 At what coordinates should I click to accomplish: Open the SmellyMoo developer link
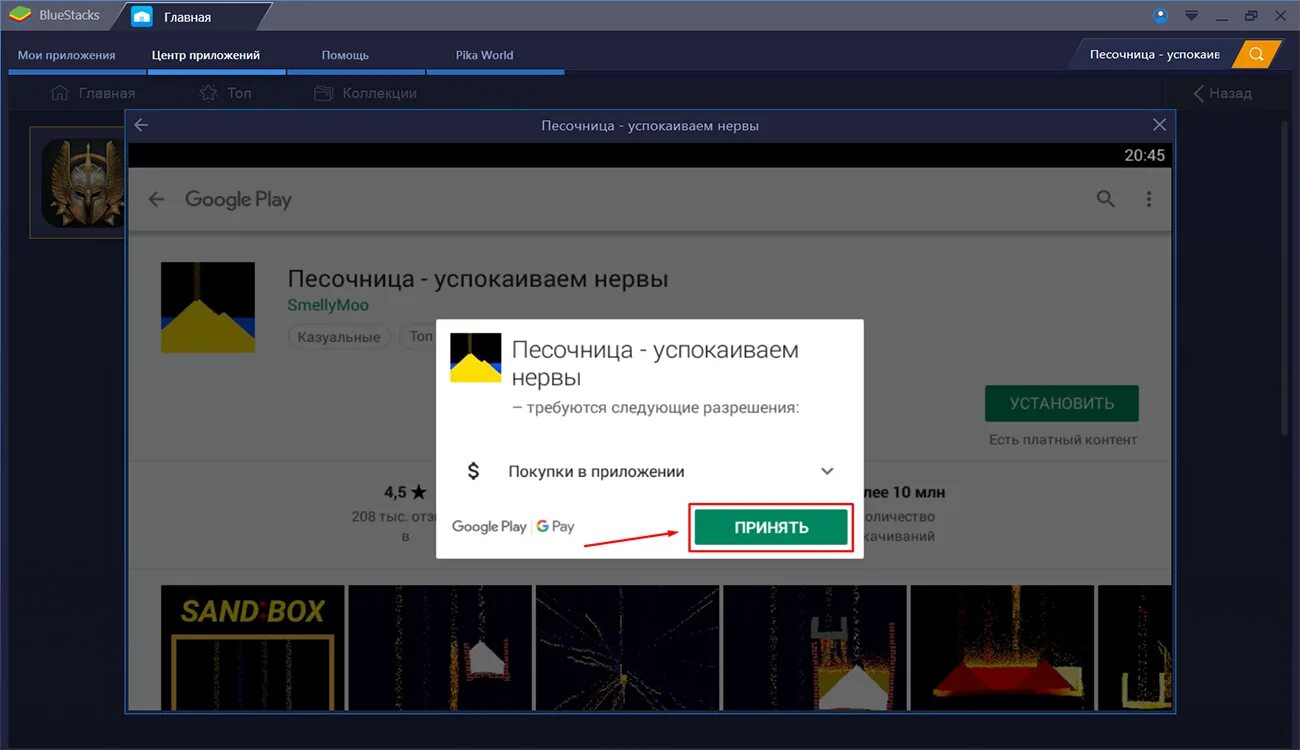tap(328, 305)
